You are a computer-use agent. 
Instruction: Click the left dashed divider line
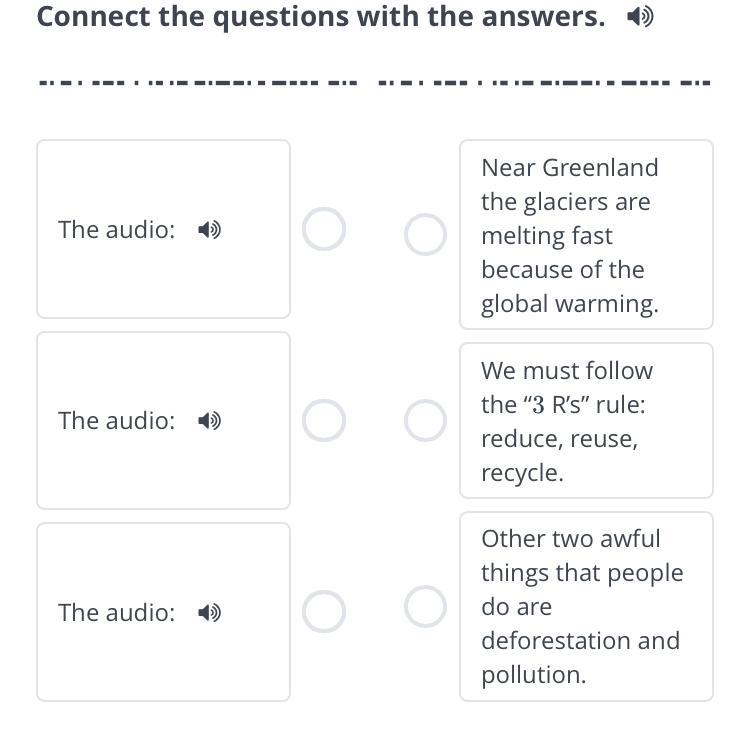pos(197,82)
